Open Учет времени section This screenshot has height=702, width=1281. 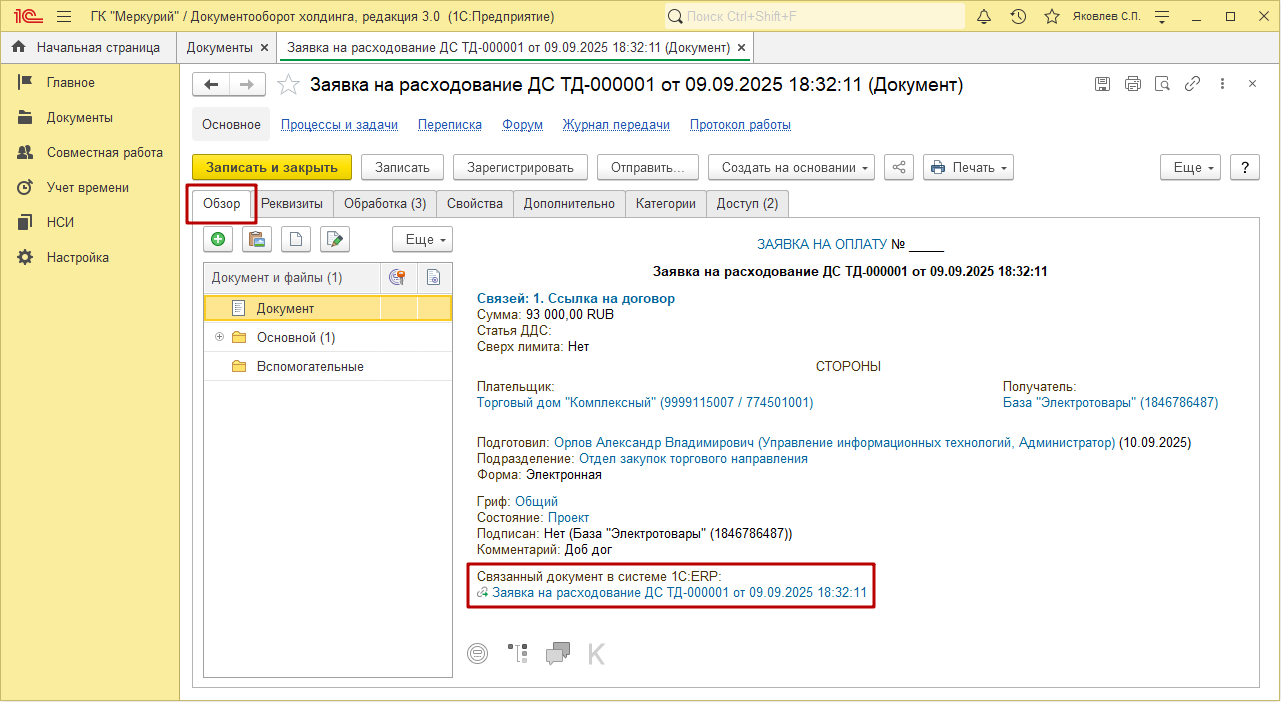(88, 187)
